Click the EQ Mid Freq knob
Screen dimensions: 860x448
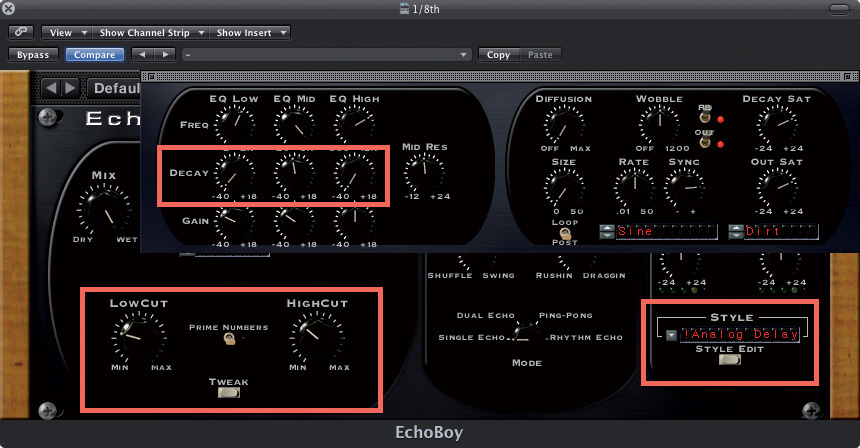[x=295, y=124]
